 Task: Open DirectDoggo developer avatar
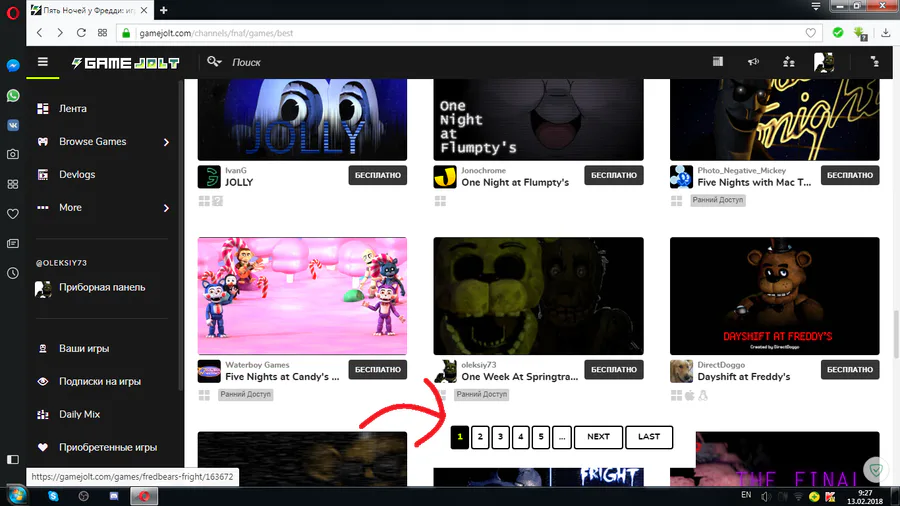tap(681, 371)
